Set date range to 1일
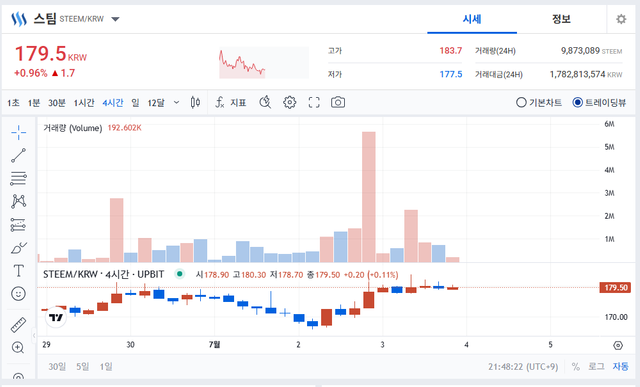 pyautogui.click(x=106, y=367)
